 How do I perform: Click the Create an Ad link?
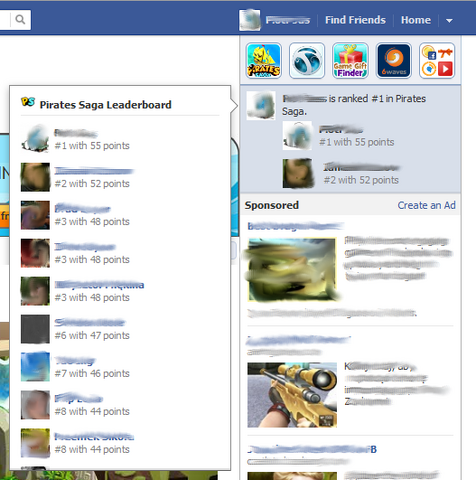(426, 205)
